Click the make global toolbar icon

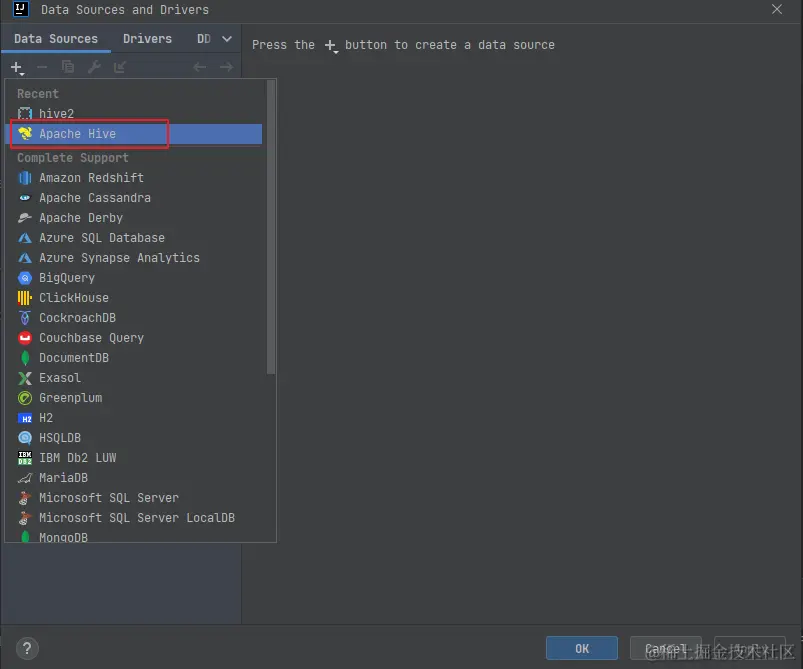[x=120, y=67]
